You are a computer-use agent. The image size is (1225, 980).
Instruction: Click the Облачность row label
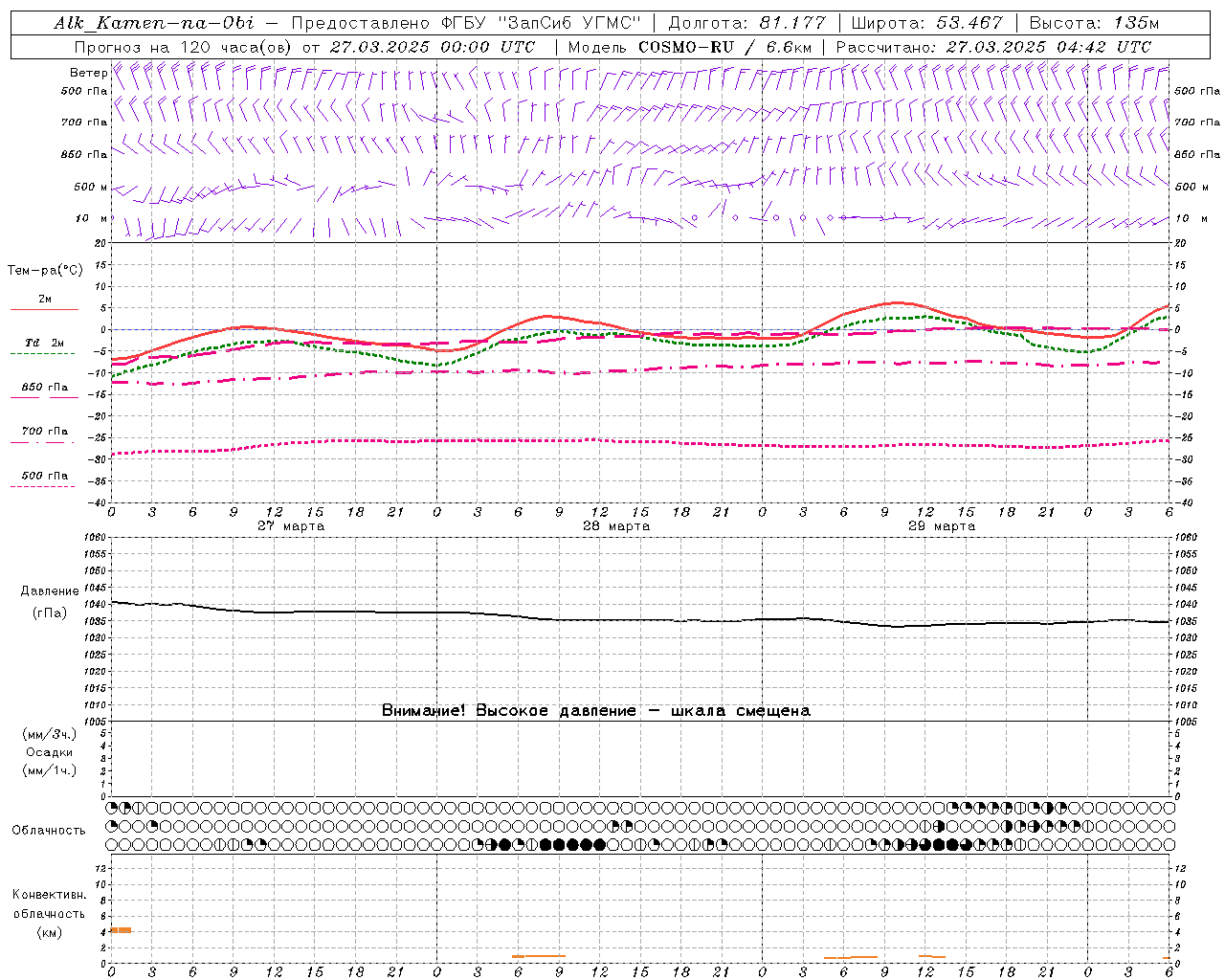pyautogui.click(x=49, y=831)
